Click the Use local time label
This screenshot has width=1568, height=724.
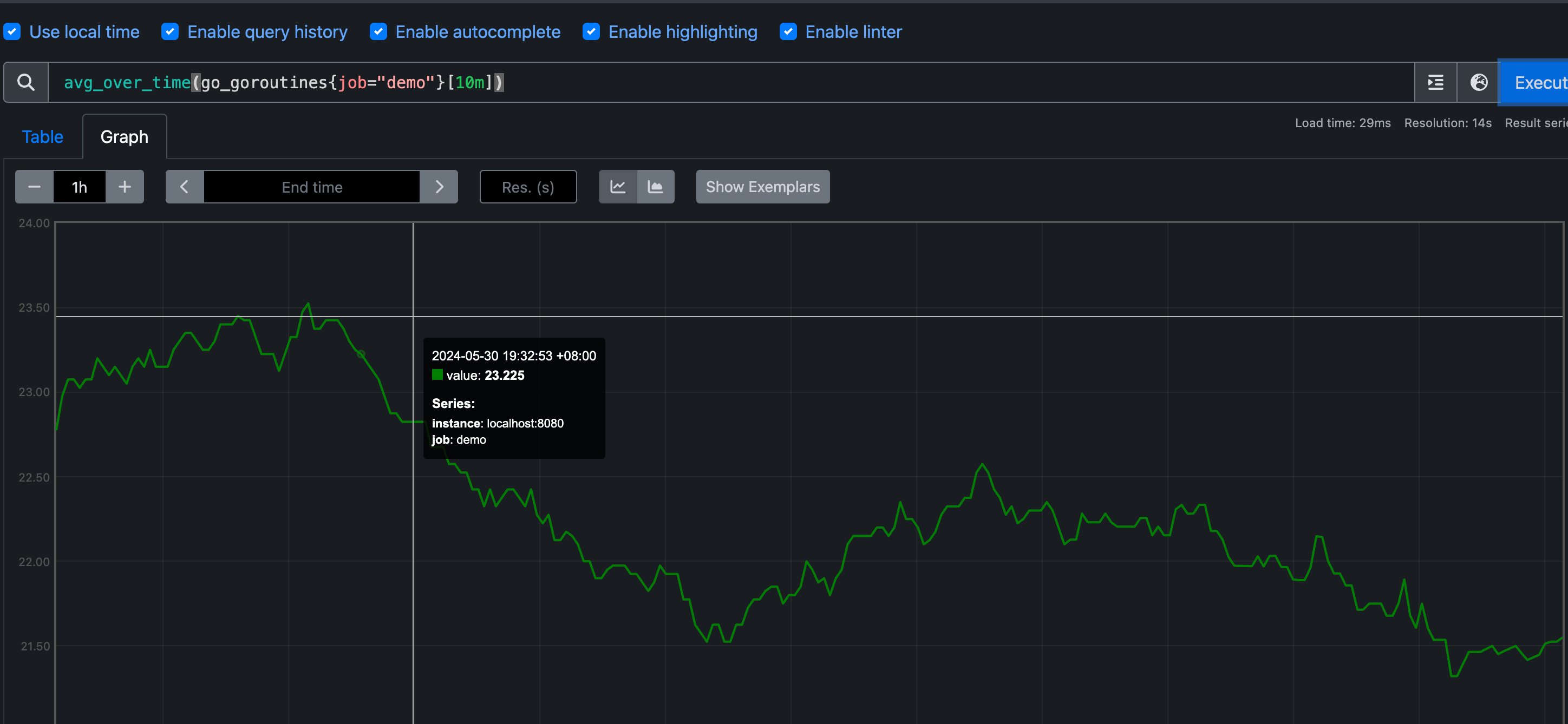[x=84, y=31]
